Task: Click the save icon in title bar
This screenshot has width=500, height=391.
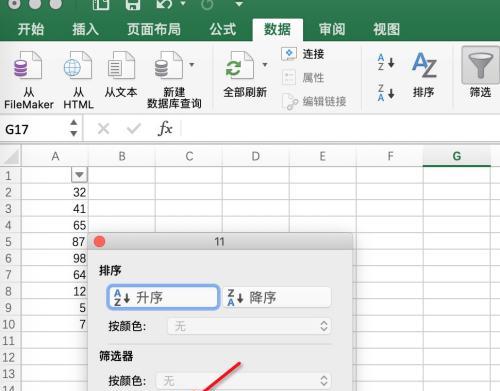Action: point(133,4)
